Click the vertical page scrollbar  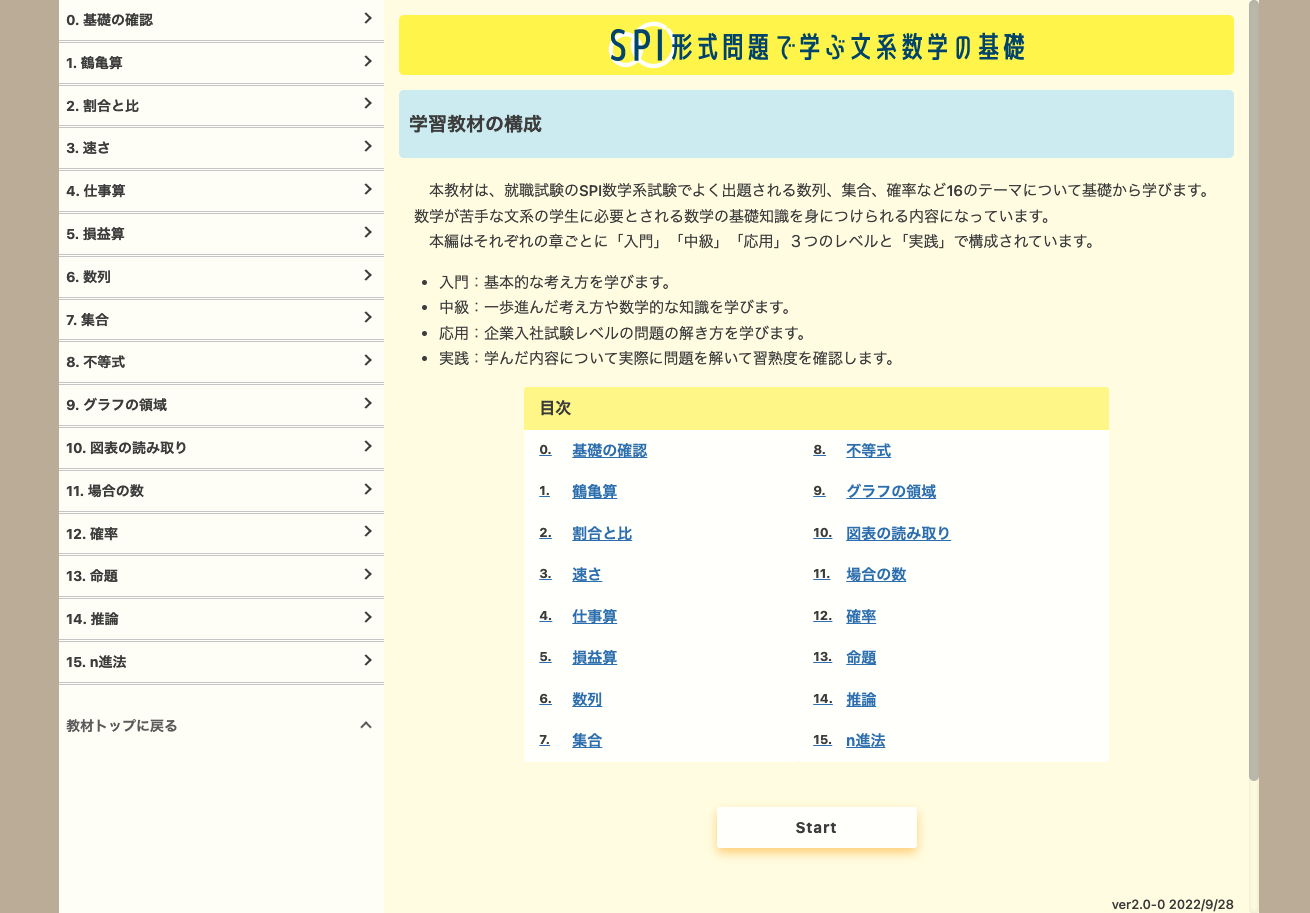click(x=1254, y=390)
